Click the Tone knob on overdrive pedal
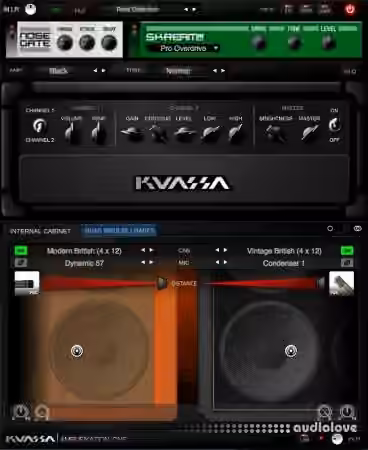Viewport: 368px width, 450px height. (294, 43)
